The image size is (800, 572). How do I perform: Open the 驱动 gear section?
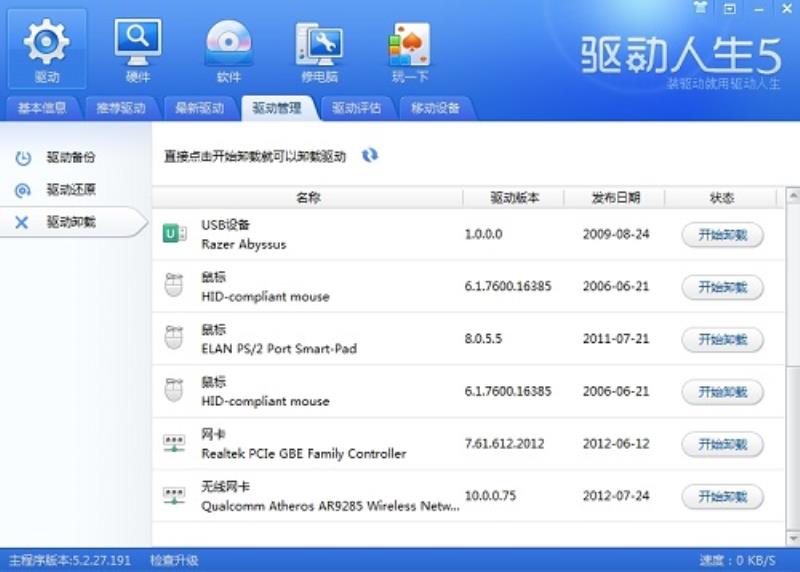[46, 49]
